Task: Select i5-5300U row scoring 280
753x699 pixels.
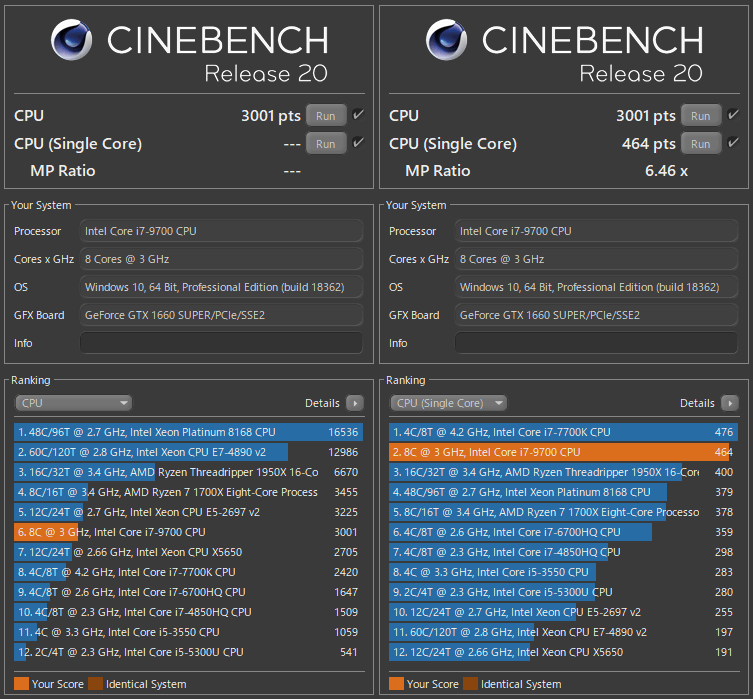Action: [563, 592]
